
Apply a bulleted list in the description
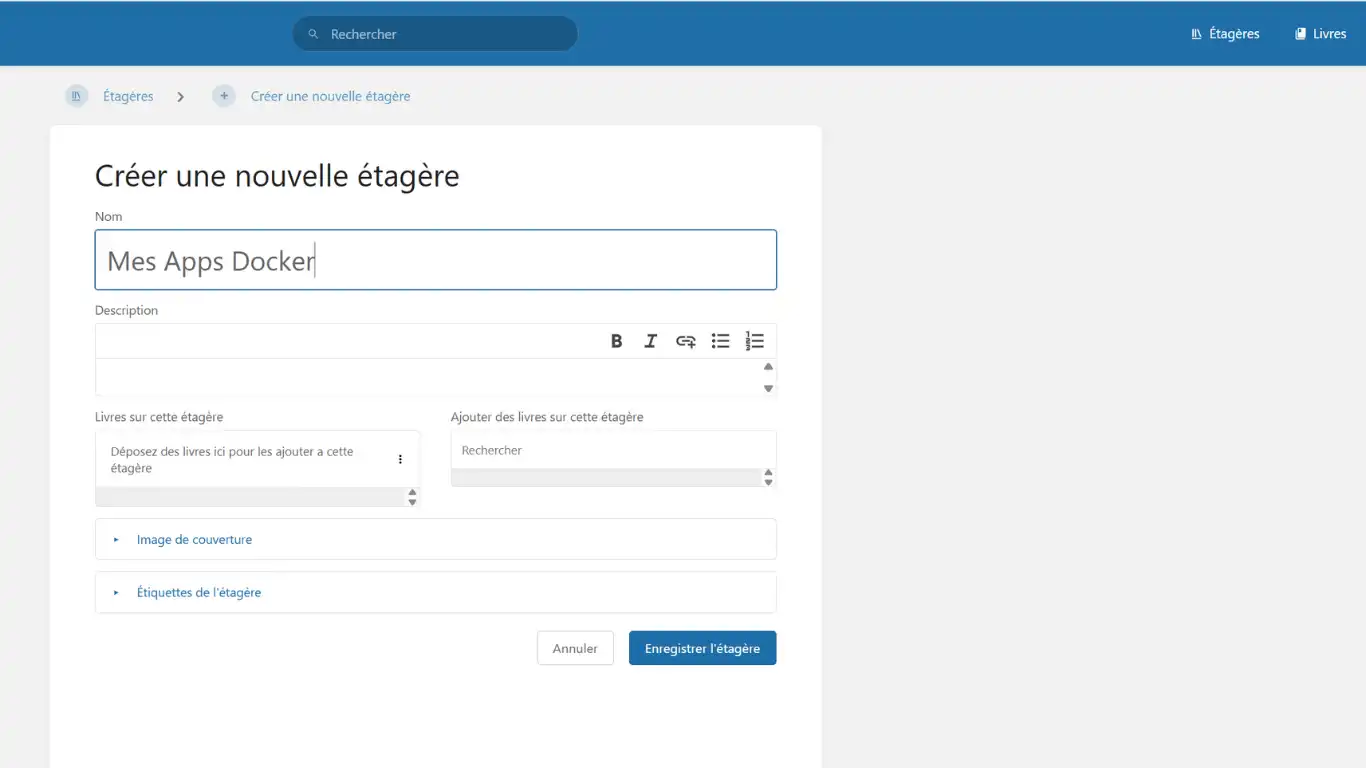click(720, 341)
